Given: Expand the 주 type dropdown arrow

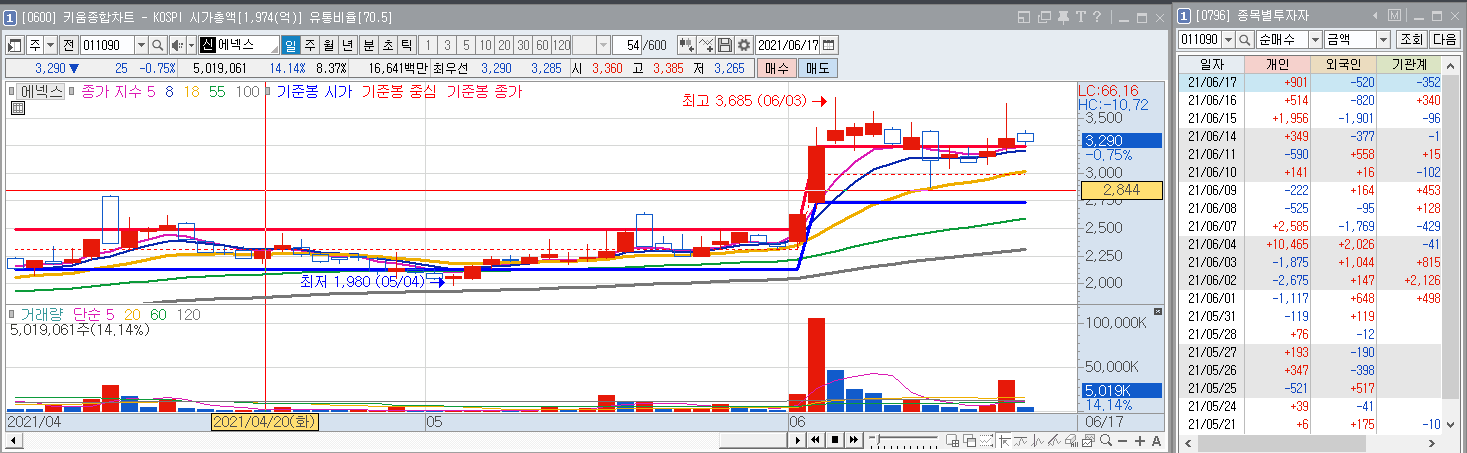Looking at the screenshot, I should point(50,45).
